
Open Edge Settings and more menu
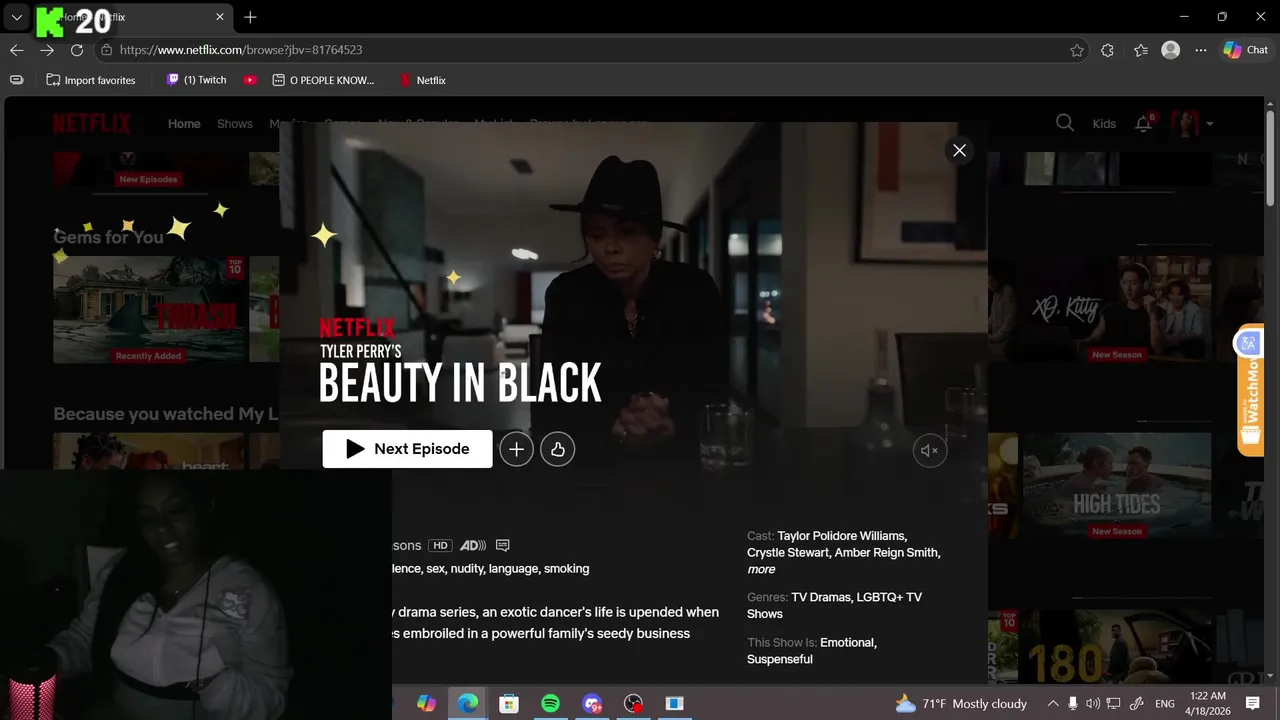point(1201,50)
